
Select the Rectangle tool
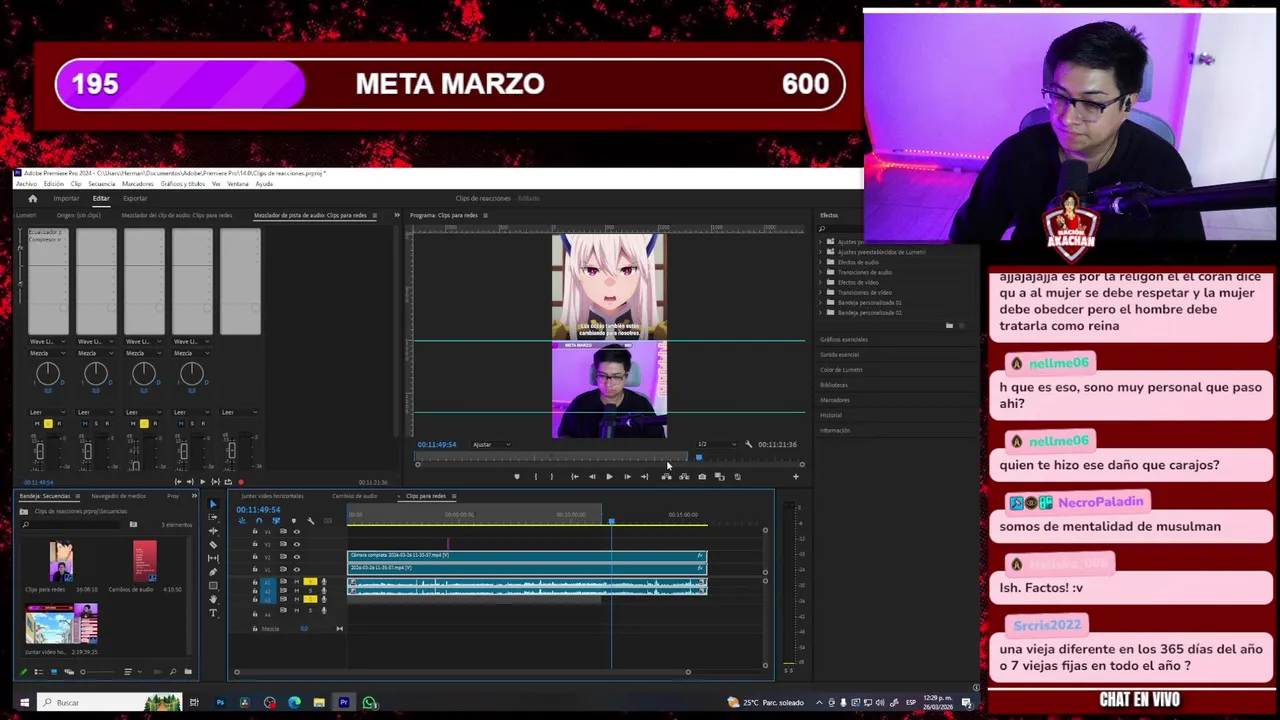click(x=213, y=586)
